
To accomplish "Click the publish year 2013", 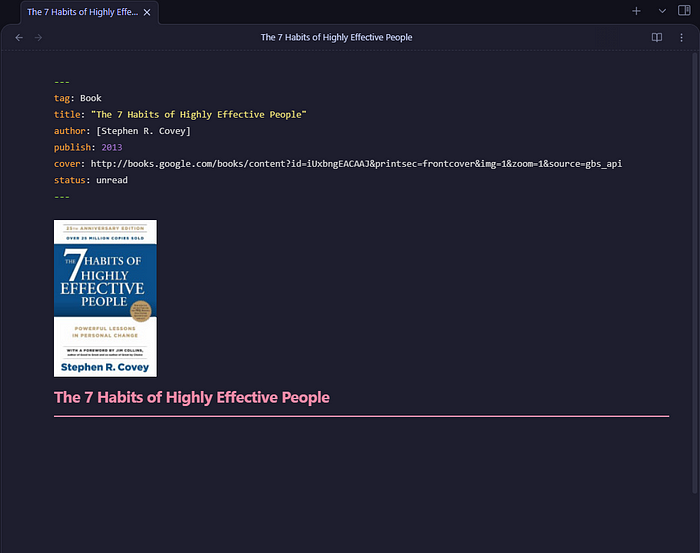I will (x=112, y=148).
